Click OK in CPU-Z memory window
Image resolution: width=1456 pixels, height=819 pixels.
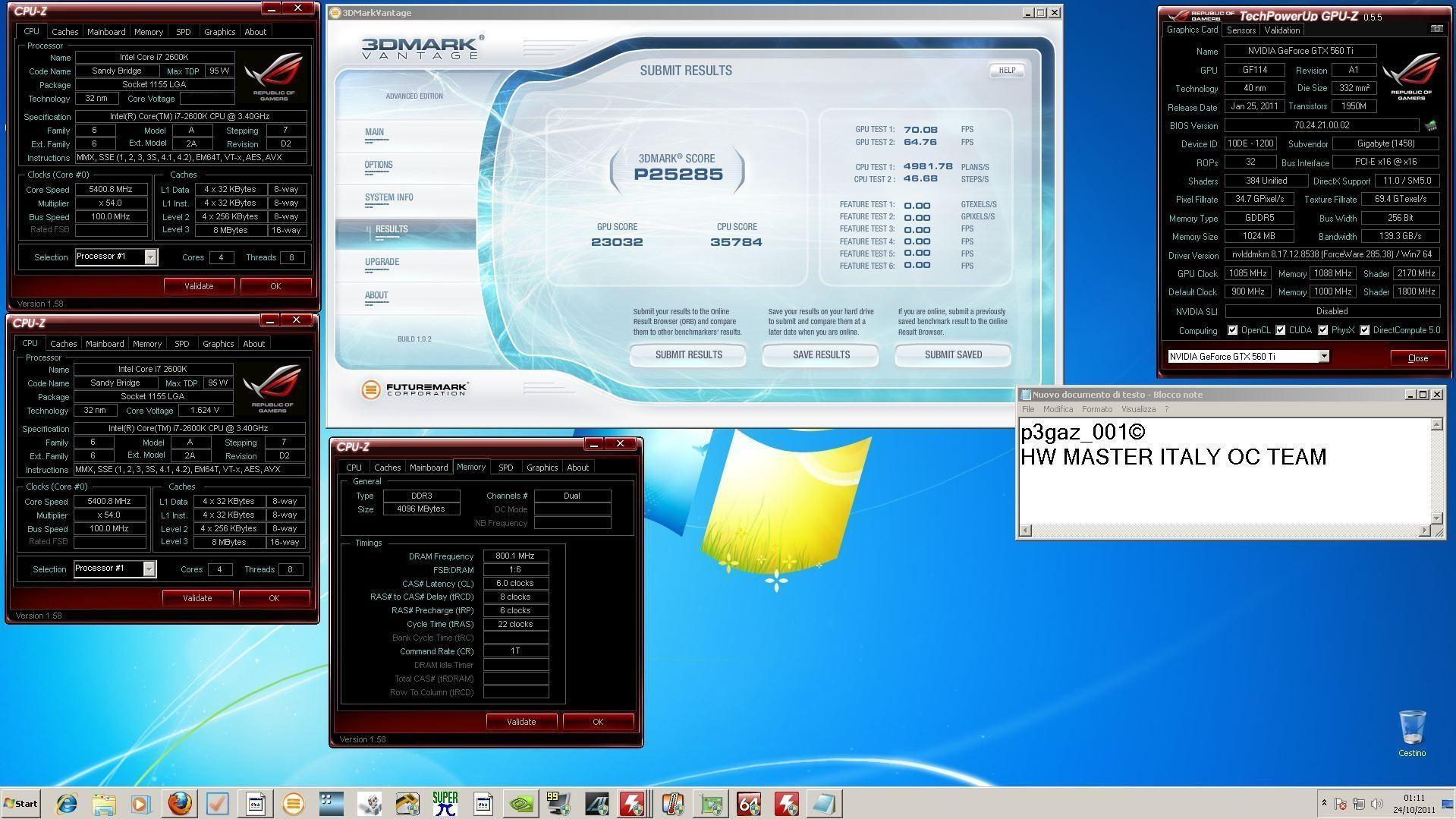pos(598,722)
